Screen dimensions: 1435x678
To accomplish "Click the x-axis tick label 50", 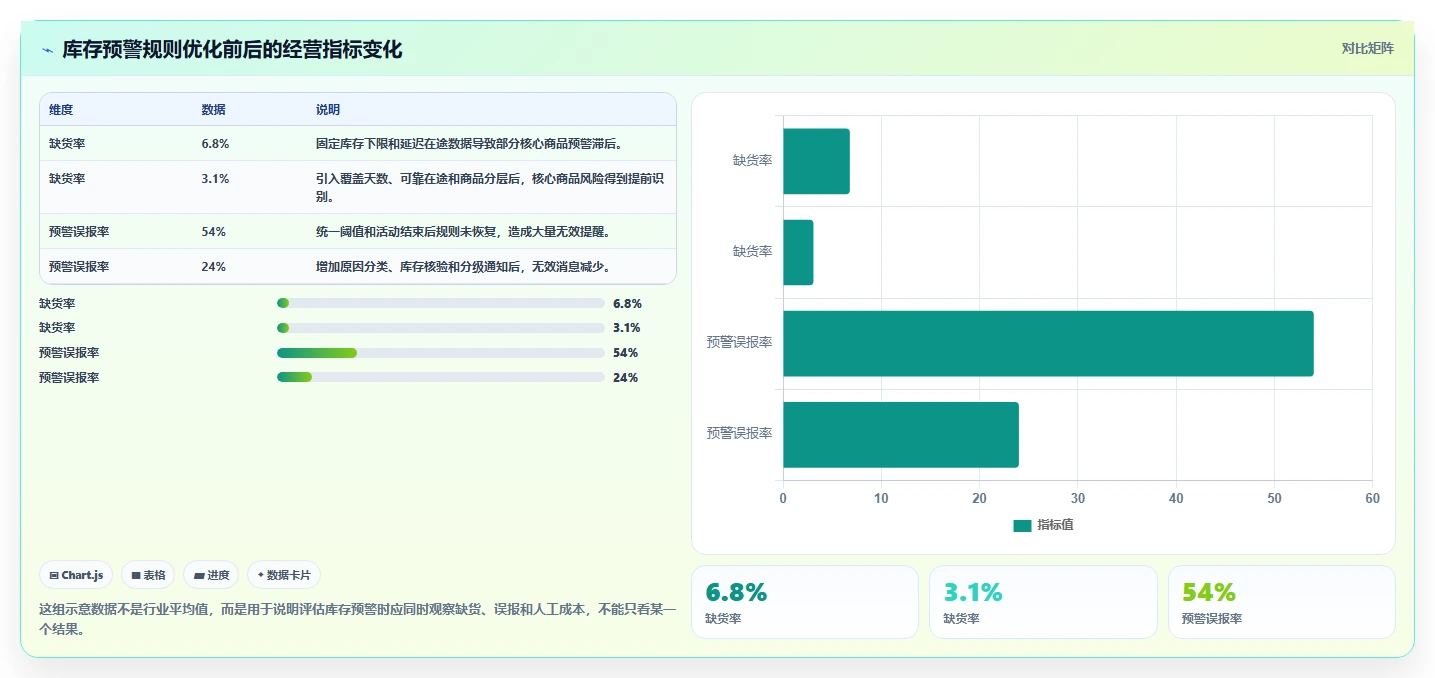I will pyautogui.click(x=1274, y=498).
